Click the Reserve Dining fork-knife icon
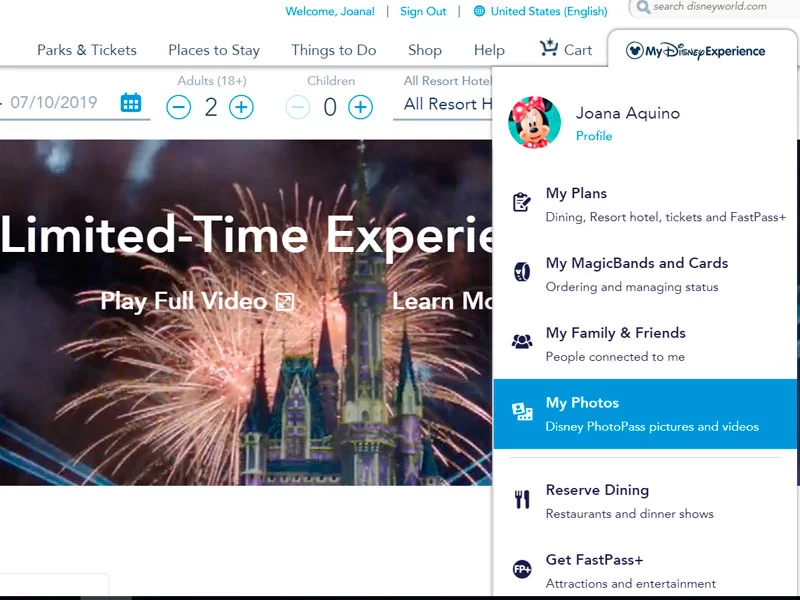This screenshot has height=600, width=800. coord(522,499)
